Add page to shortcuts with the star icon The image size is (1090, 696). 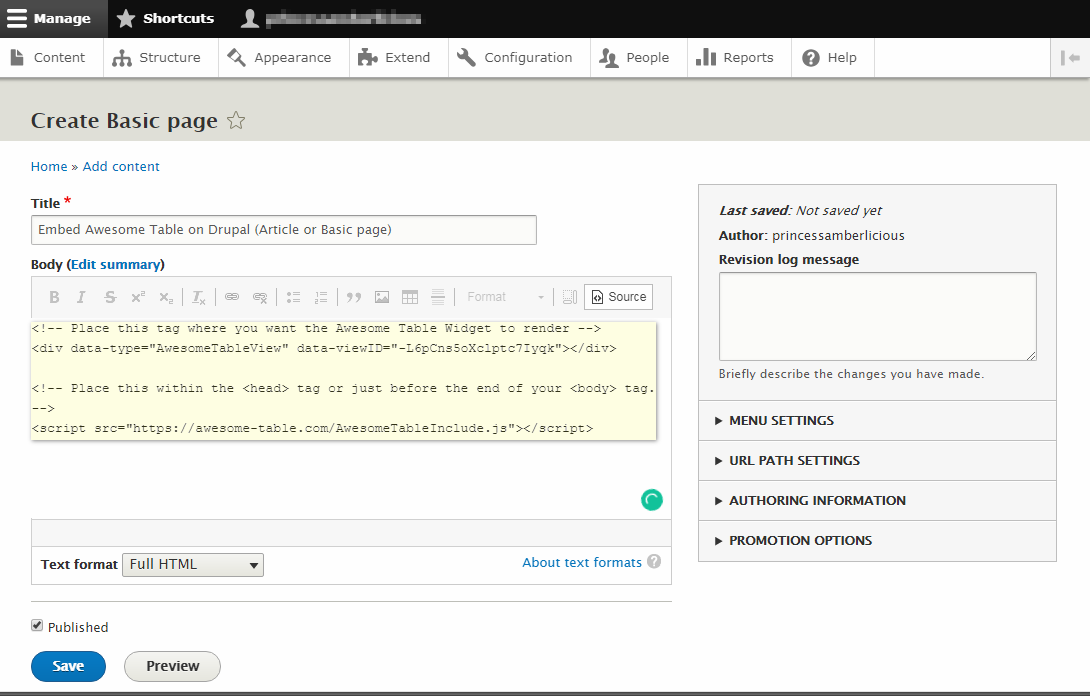(236, 121)
